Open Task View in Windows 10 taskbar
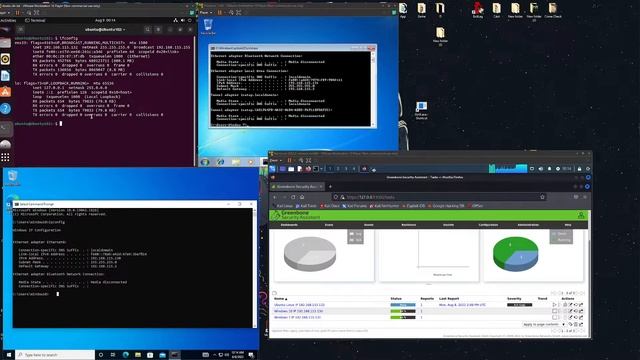This screenshot has height=360, width=640. 113,355
